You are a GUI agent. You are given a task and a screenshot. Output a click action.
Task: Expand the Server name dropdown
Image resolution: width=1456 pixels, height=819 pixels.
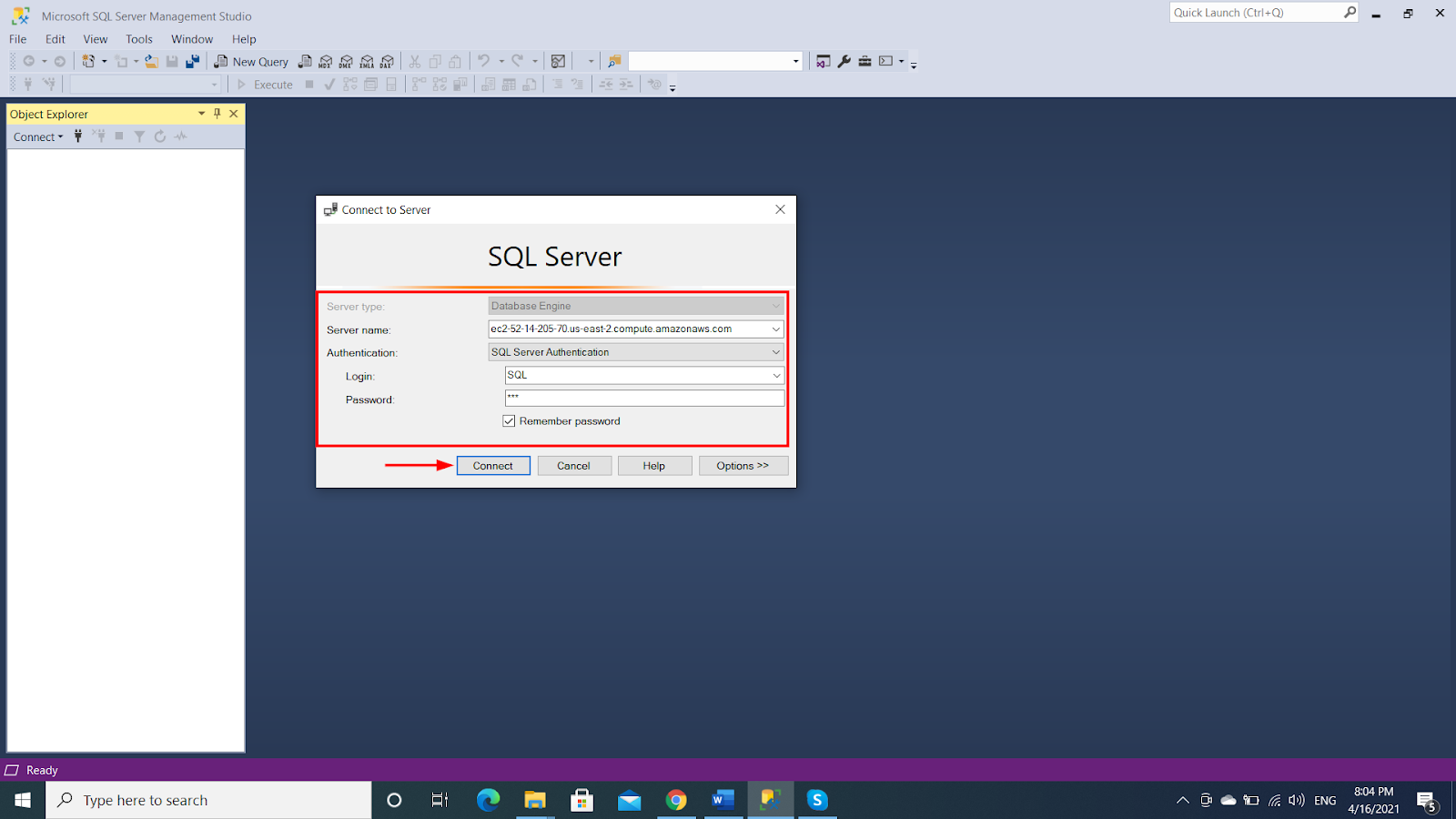point(776,329)
